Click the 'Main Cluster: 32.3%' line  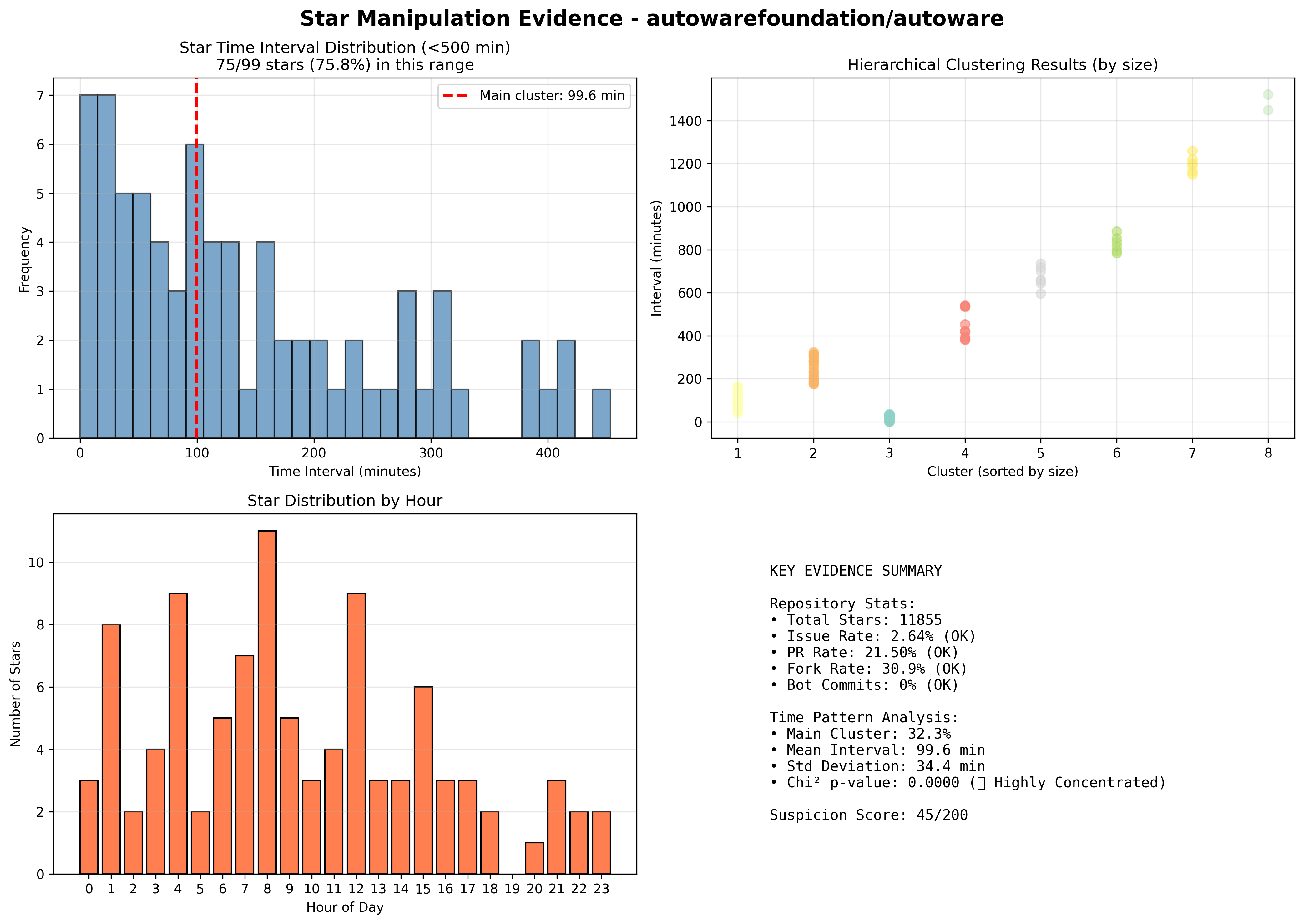(860, 734)
